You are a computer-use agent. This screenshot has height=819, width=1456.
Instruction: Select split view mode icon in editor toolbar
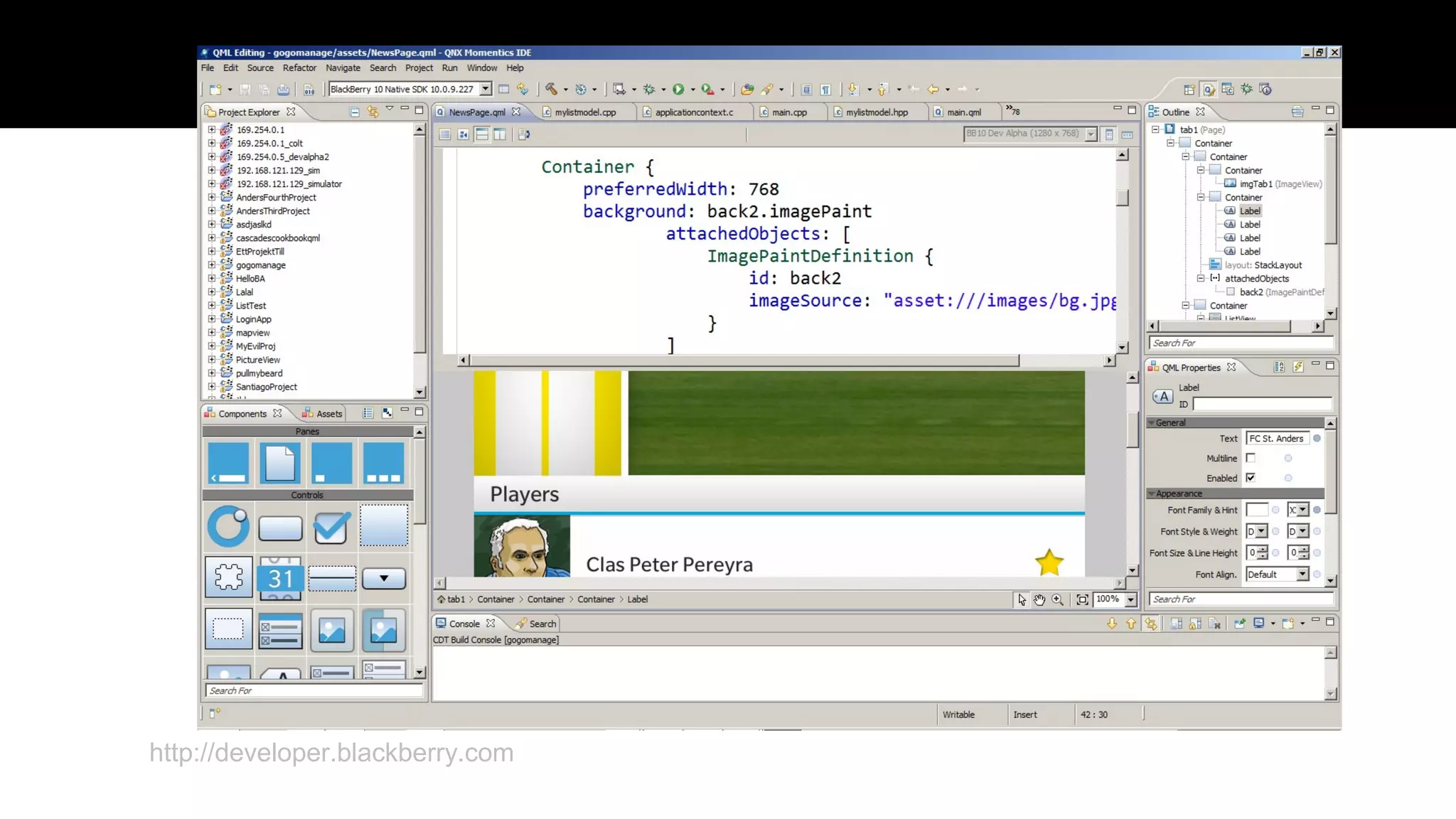tap(482, 134)
